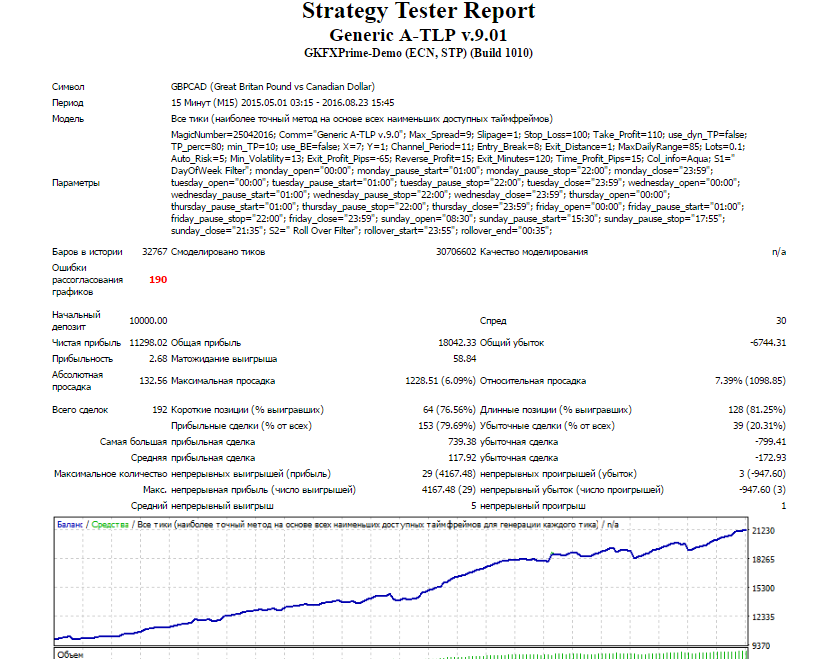The width and height of the screenshot is (828, 659).
Task: Click the 'Модель' row label
Action: [x=68, y=119]
